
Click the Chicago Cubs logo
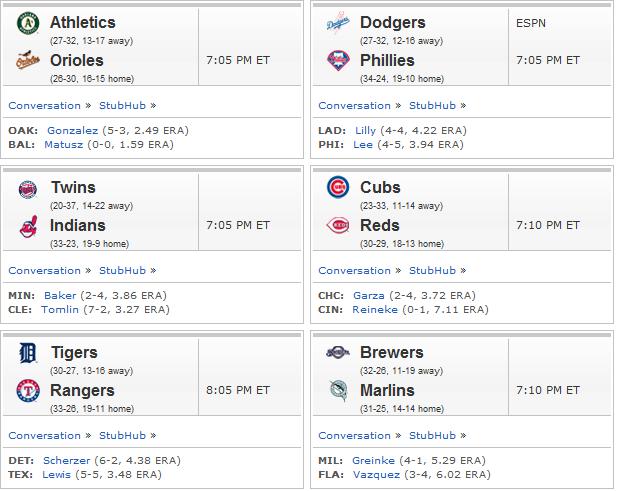coord(338,187)
